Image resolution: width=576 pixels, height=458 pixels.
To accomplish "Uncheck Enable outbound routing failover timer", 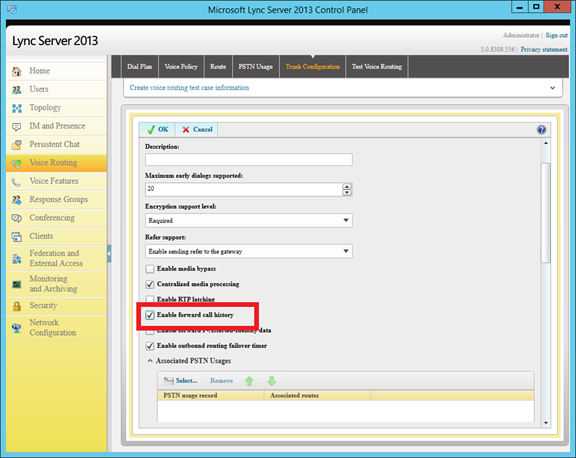I will pyautogui.click(x=150, y=346).
